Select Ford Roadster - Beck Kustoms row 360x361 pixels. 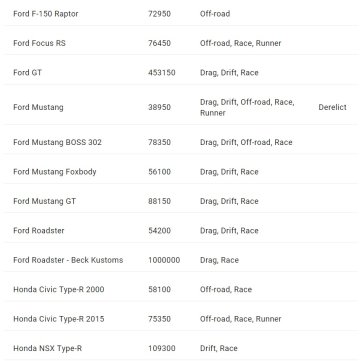coord(180,260)
